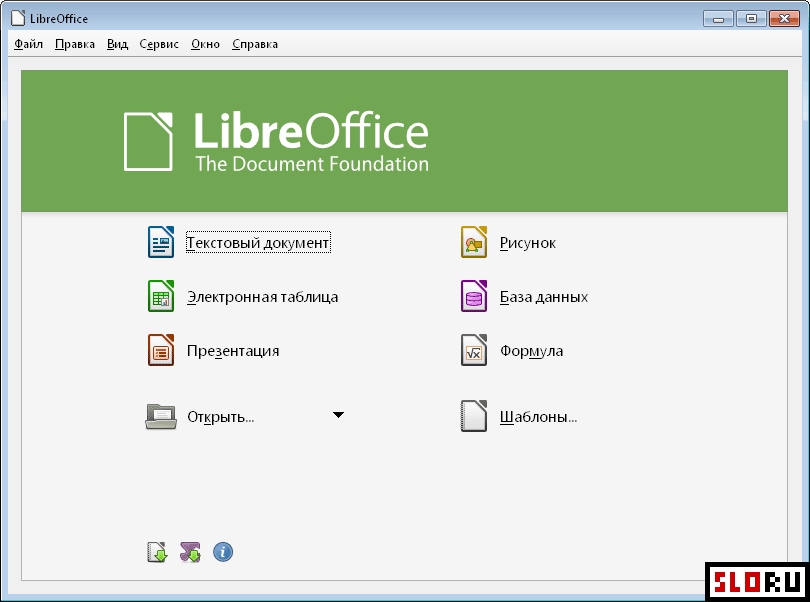Select the База данных label
This screenshot has width=810, height=602.
544,297
